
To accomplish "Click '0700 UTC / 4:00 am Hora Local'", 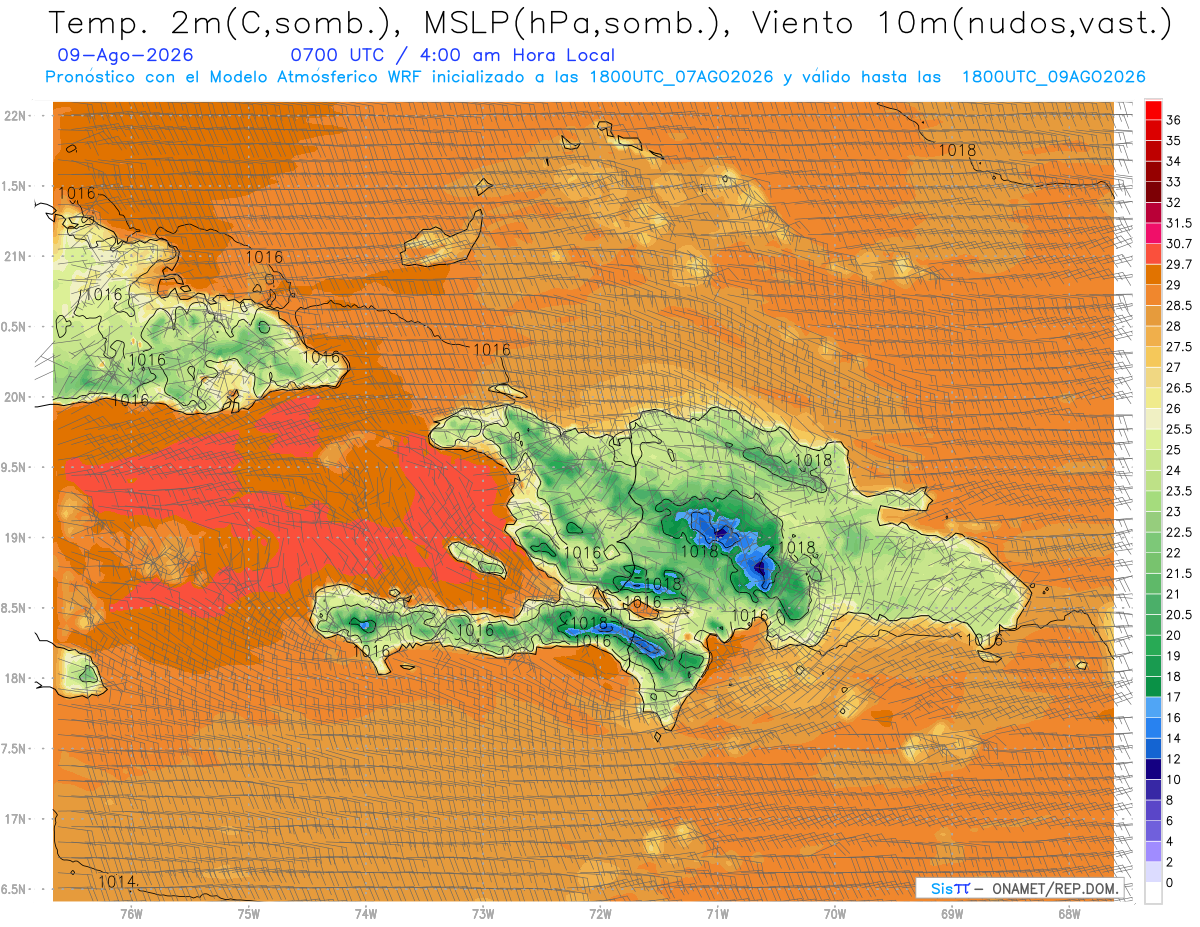I will tap(452, 56).
